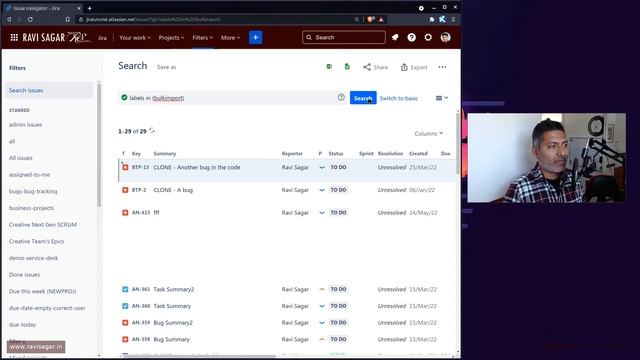Open Creative Next Gen SCRUM filter
Image resolution: width=640 pixels, height=360 pixels.
coord(43,224)
